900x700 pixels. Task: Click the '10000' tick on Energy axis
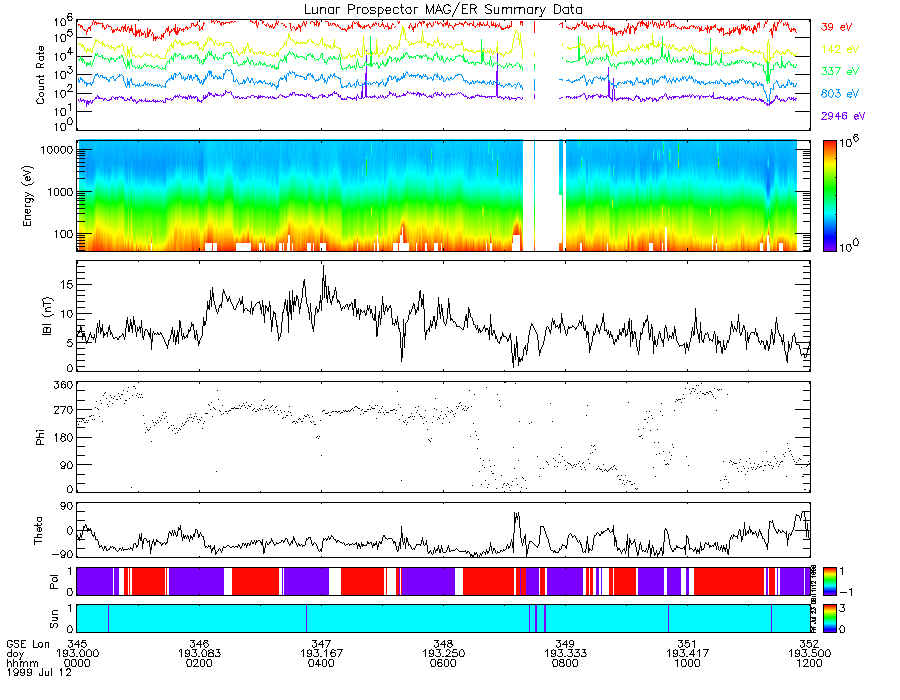pos(56,150)
